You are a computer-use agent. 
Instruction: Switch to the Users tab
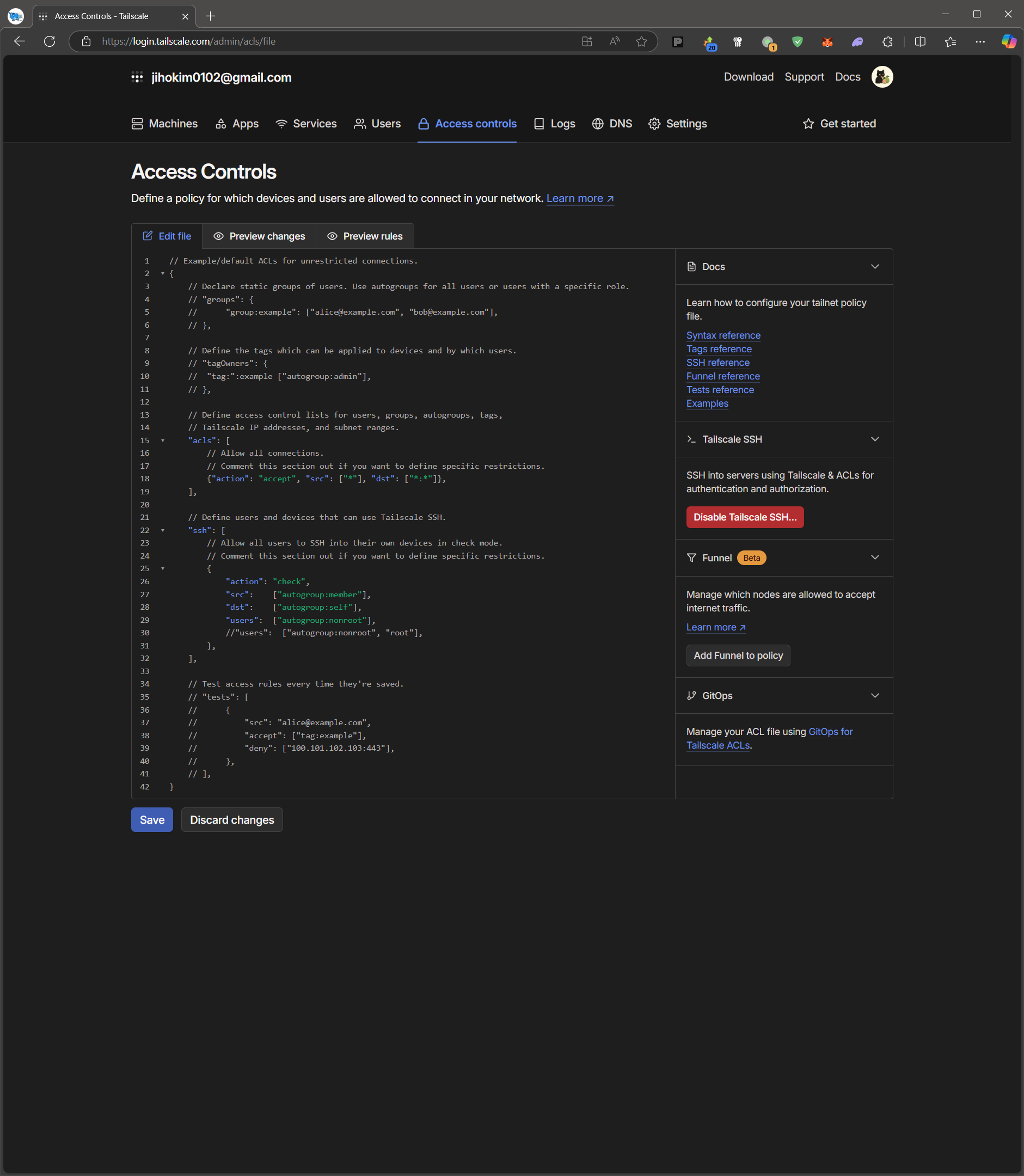pyautogui.click(x=377, y=124)
